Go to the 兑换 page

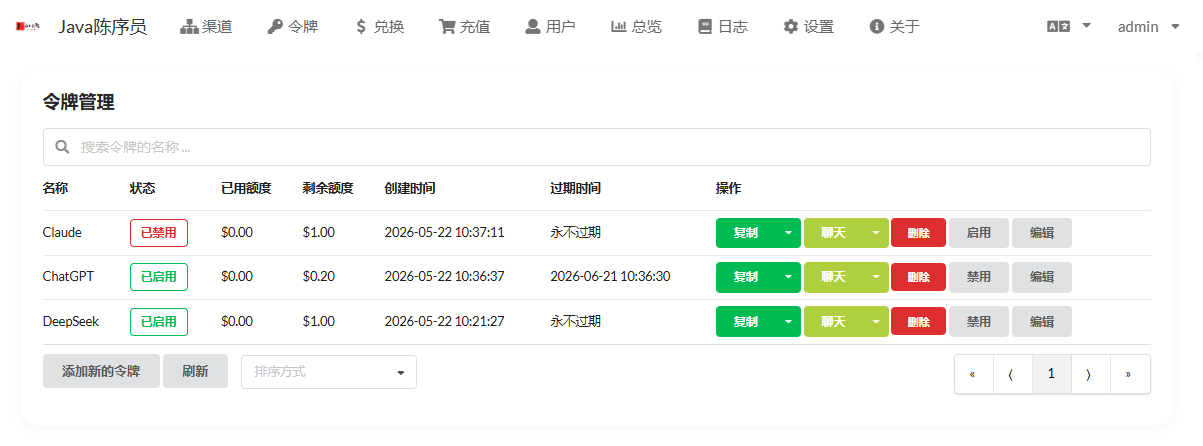[x=379, y=27]
